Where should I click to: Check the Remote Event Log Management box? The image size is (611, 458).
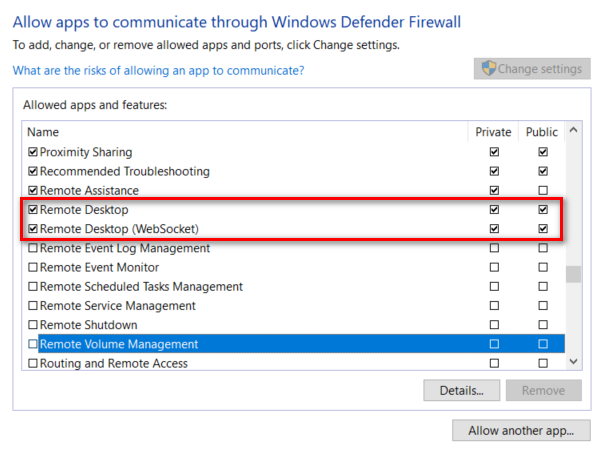point(33,248)
